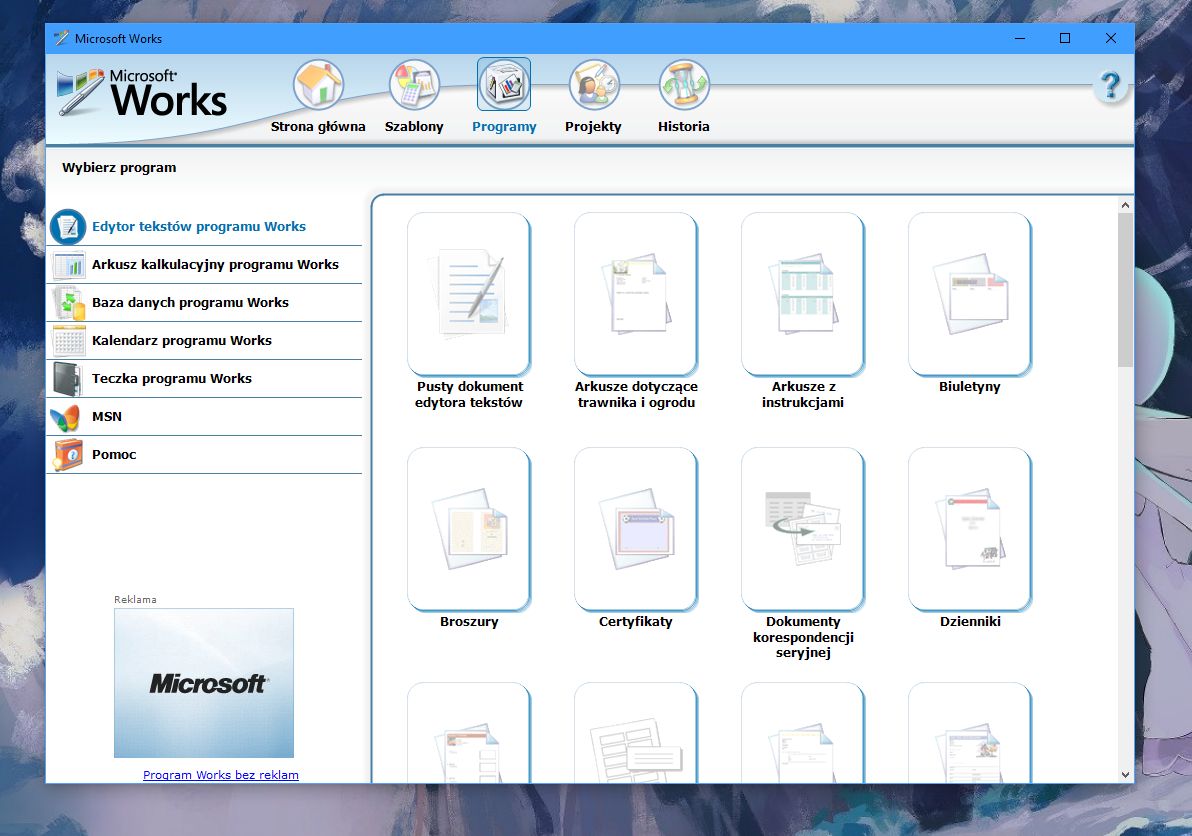Click the Szablony templates icon
This screenshot has height=836, width=1192.
click(414, 85)
